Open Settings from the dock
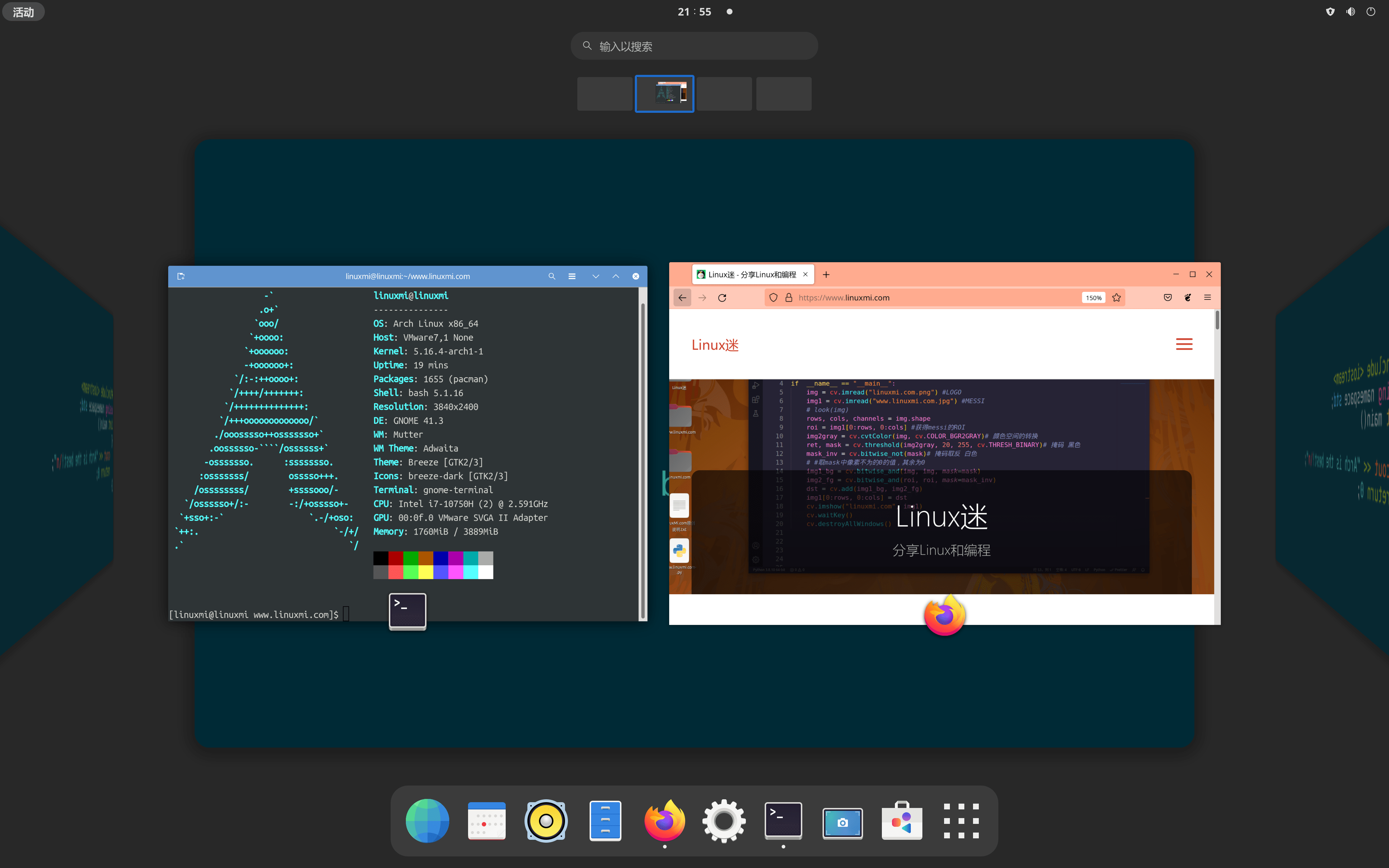Image resolution: width=1389 pixels, height=868 pixels. [x=723, y=821]
